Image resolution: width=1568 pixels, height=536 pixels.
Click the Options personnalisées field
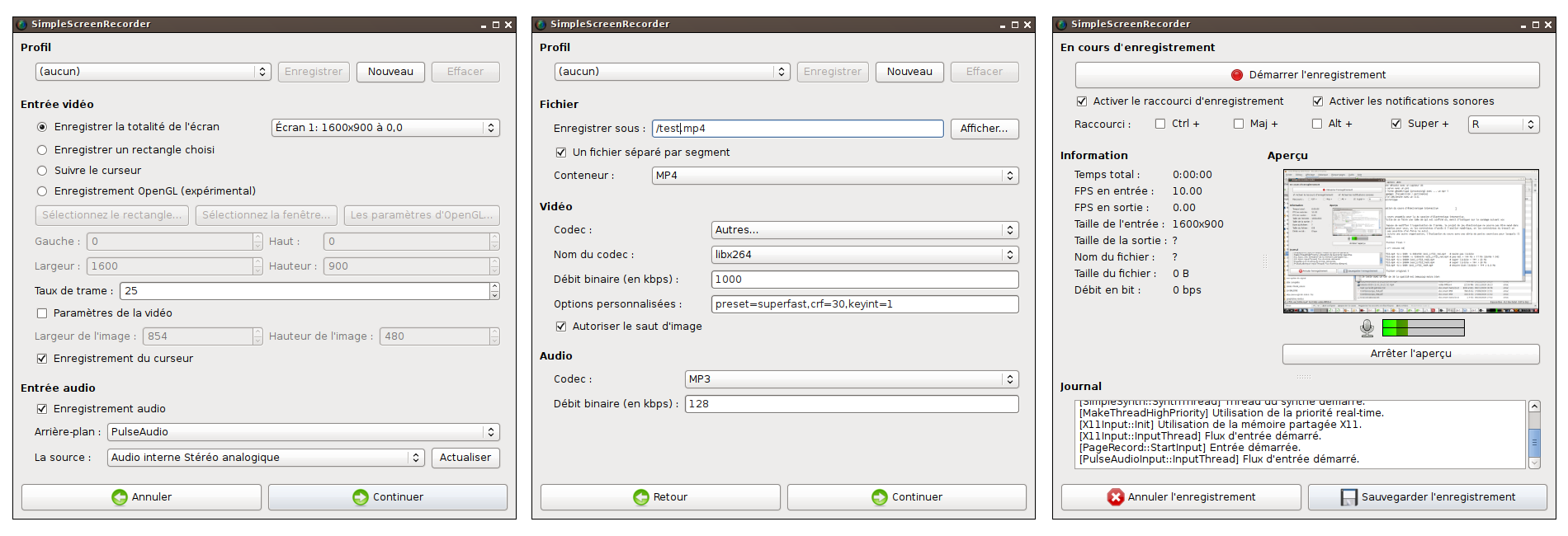click(x=865, y=304)
